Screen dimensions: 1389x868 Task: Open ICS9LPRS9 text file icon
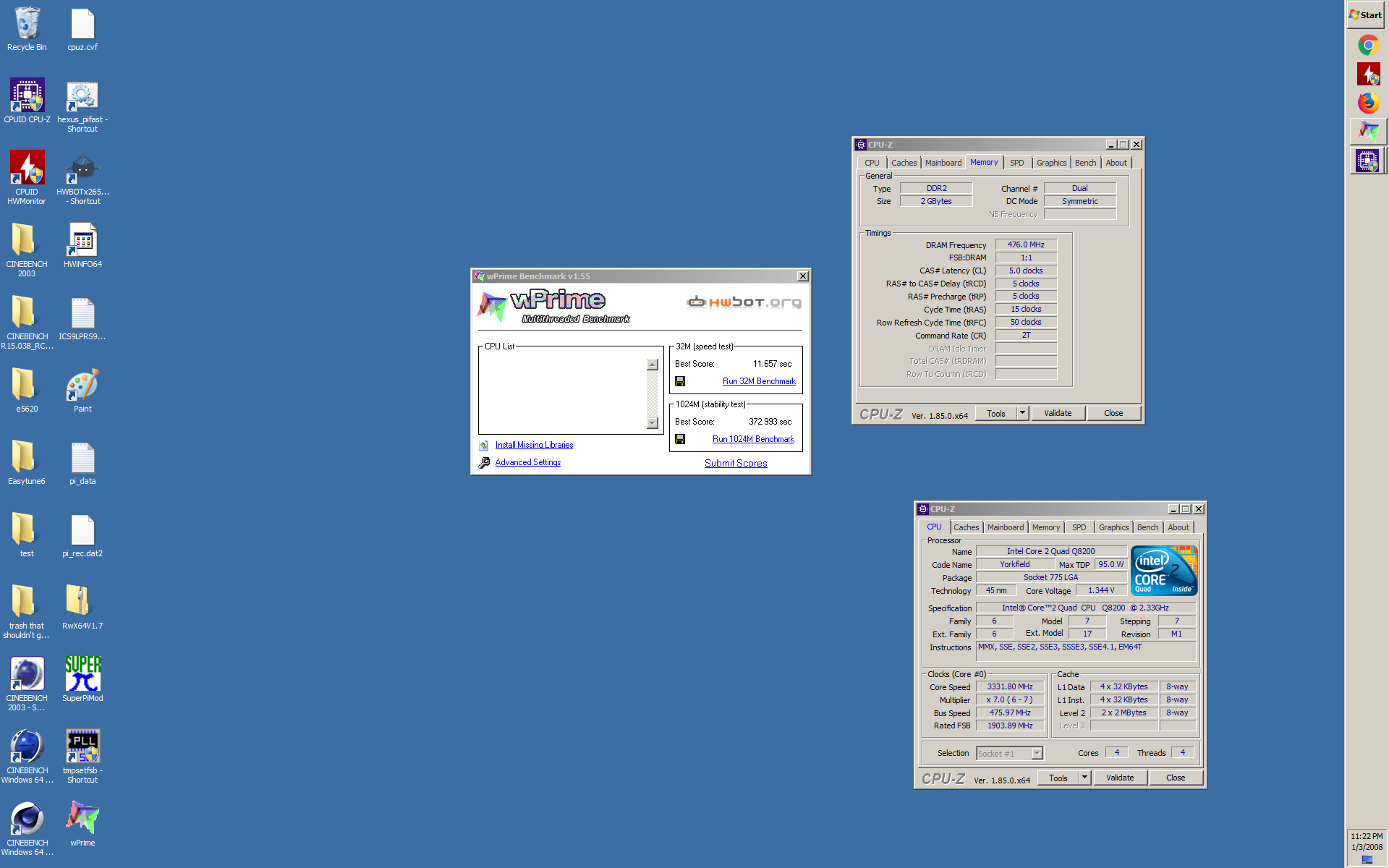[x=82, y=318]
